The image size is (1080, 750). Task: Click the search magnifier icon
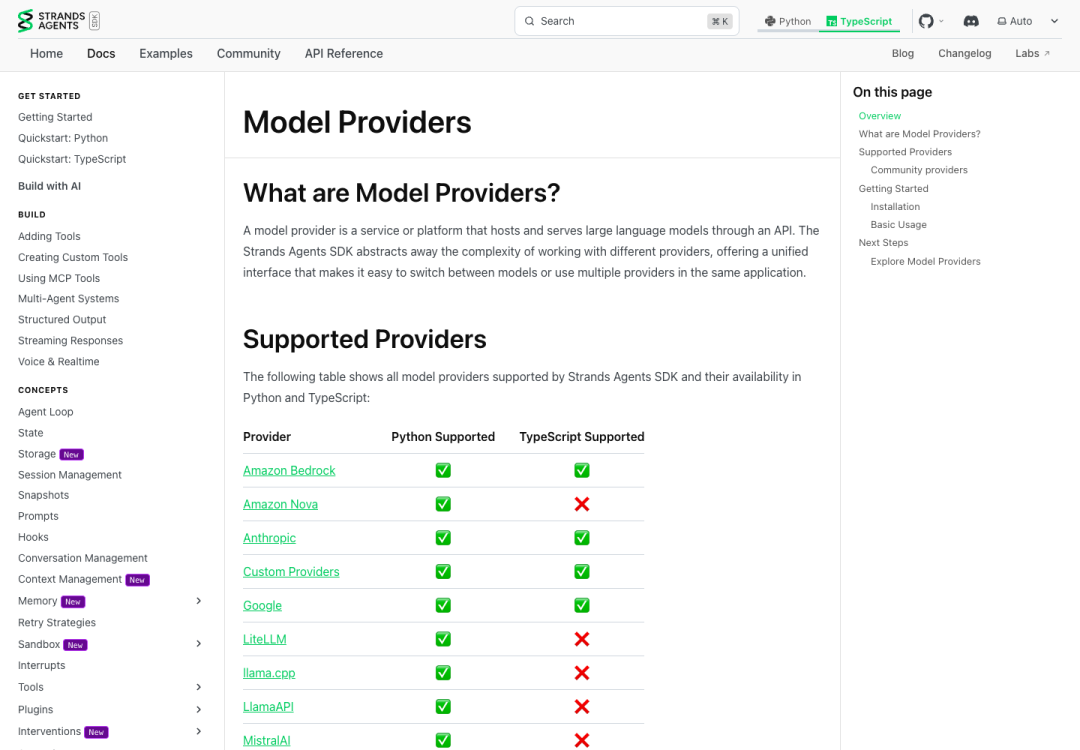tap(530, 21)
